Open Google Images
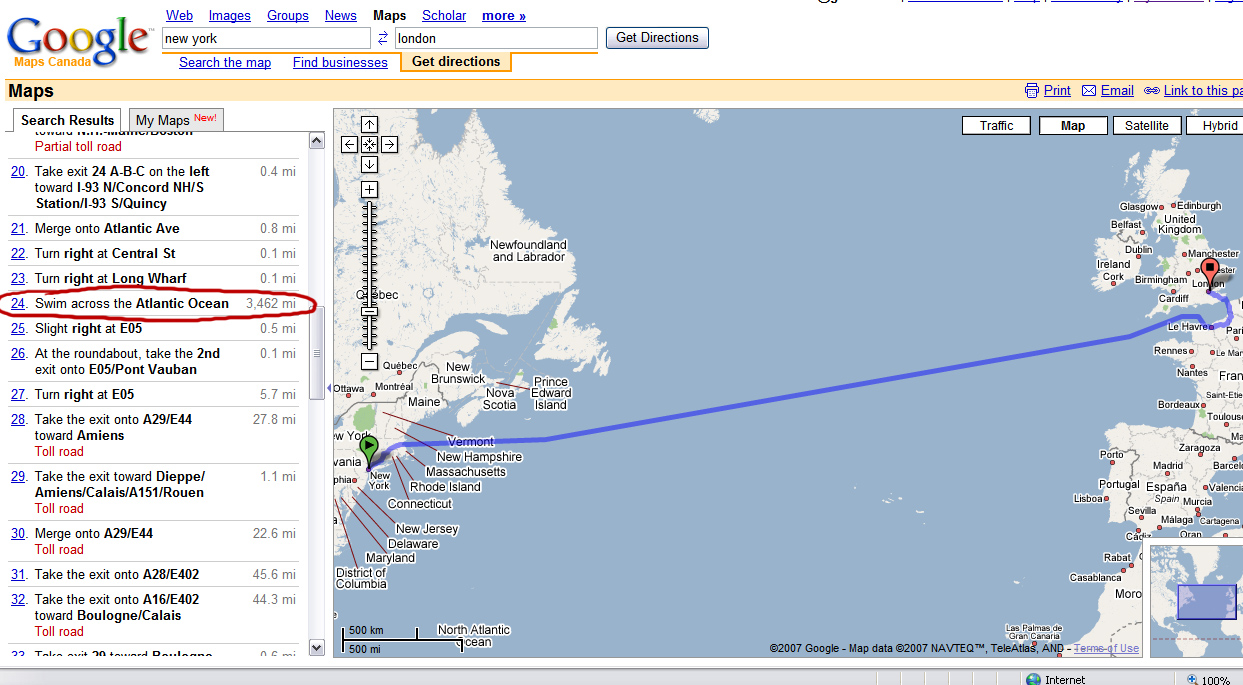Screen dimensions: 1243x685 pos(230,15)
